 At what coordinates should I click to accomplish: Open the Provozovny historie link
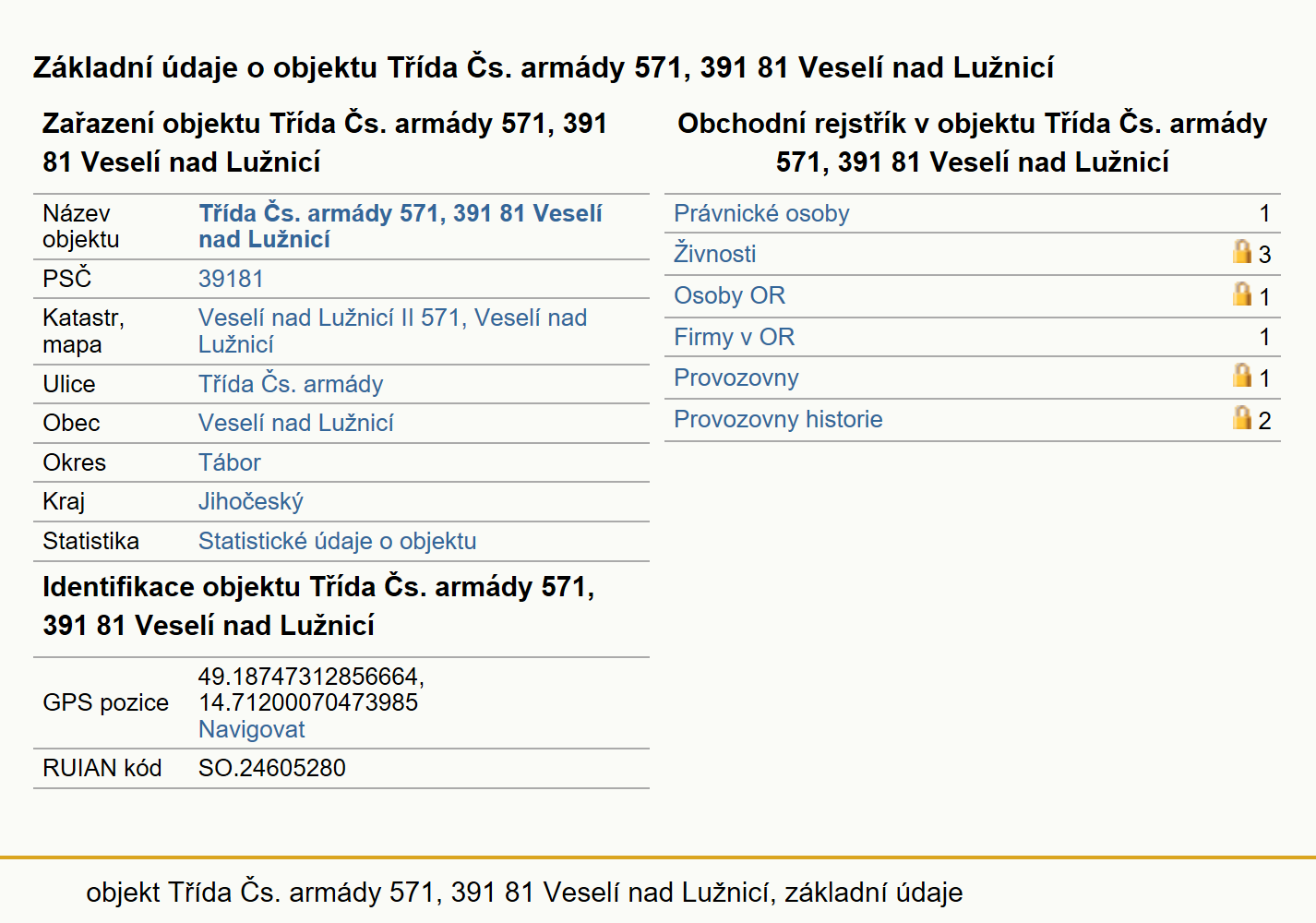click(x=778, y=419)
